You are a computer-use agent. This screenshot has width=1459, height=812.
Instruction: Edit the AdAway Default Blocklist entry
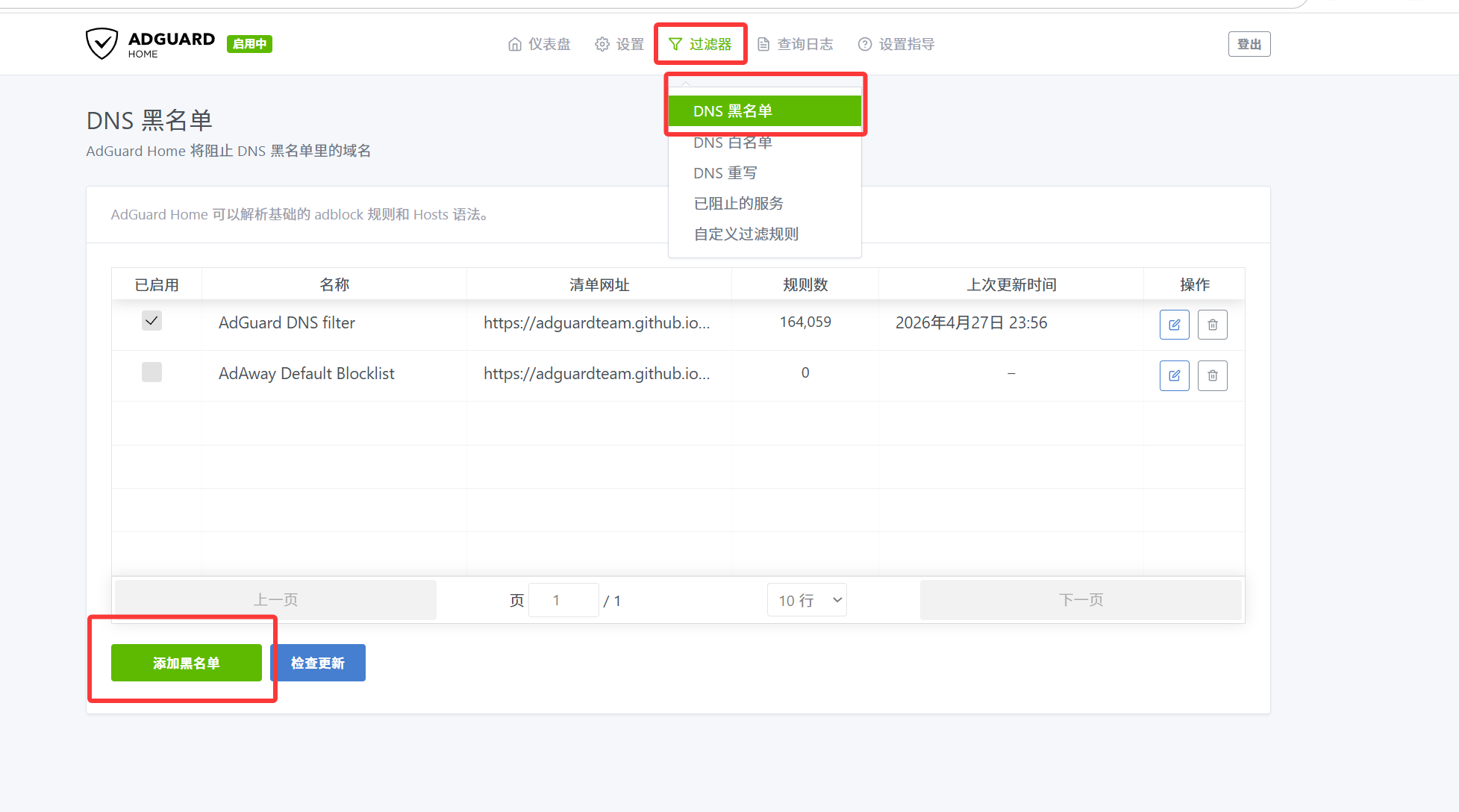tap(1174, 375)
